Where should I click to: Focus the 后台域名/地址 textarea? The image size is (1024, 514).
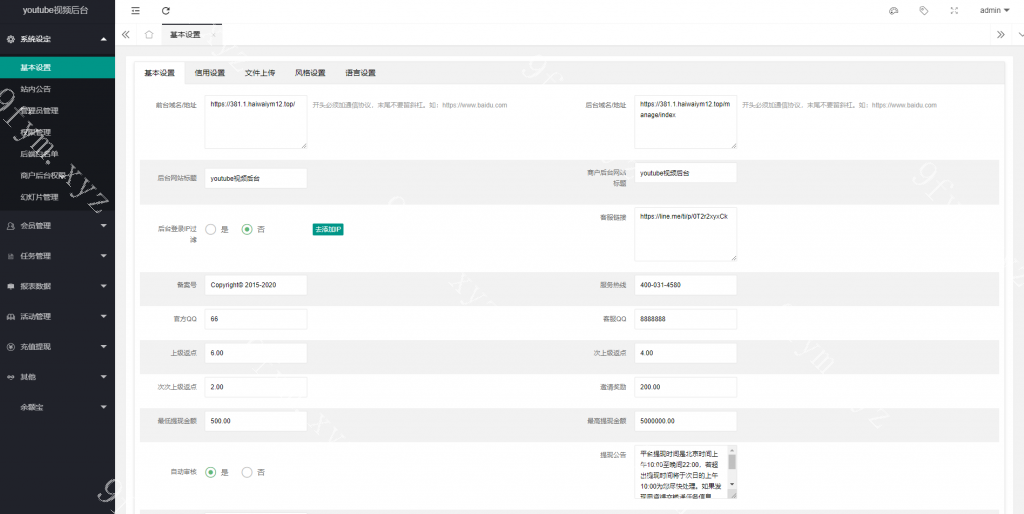coord(686,122)
